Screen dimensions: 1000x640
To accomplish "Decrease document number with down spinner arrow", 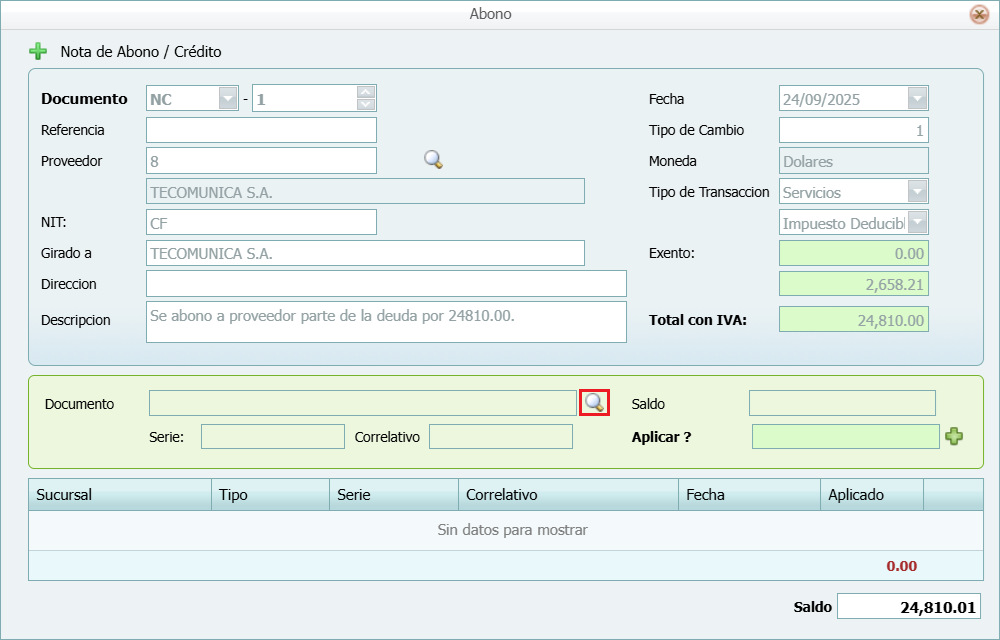I will [366, 104].
